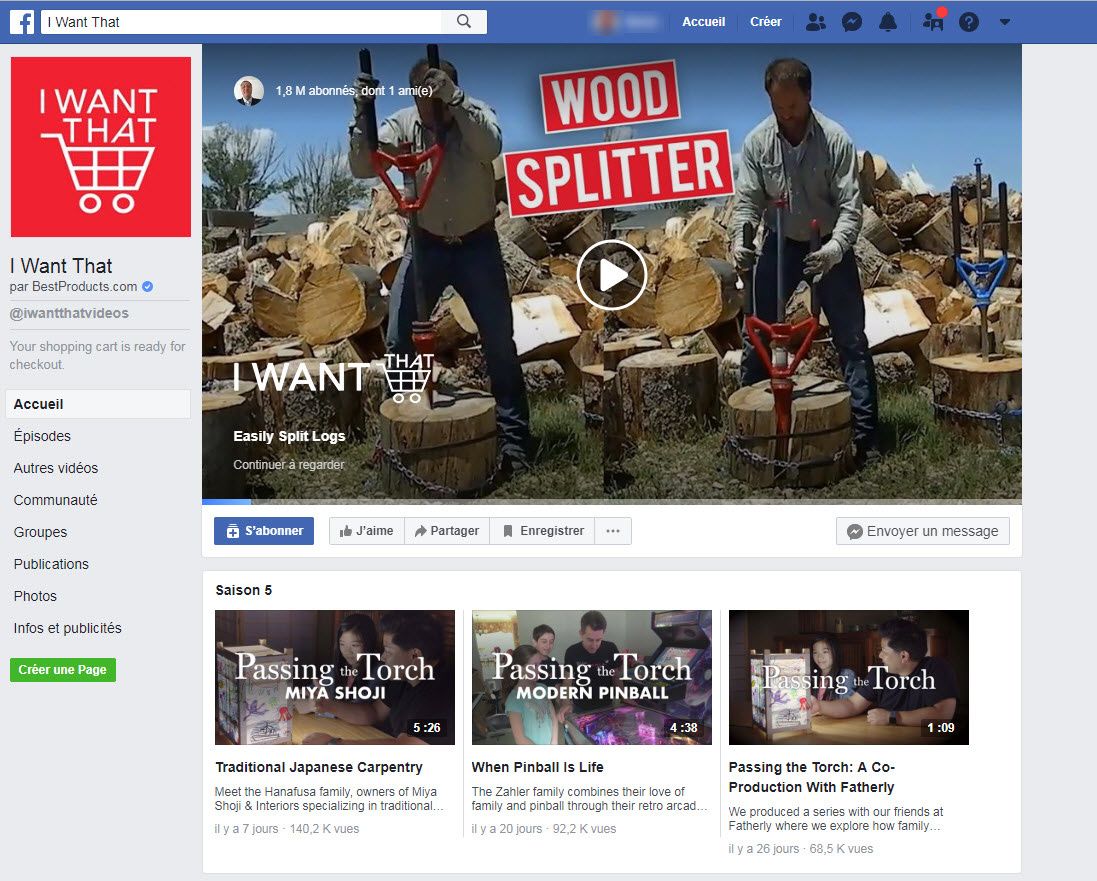Click the quick help icon with red notification dot

coord(933,21)
